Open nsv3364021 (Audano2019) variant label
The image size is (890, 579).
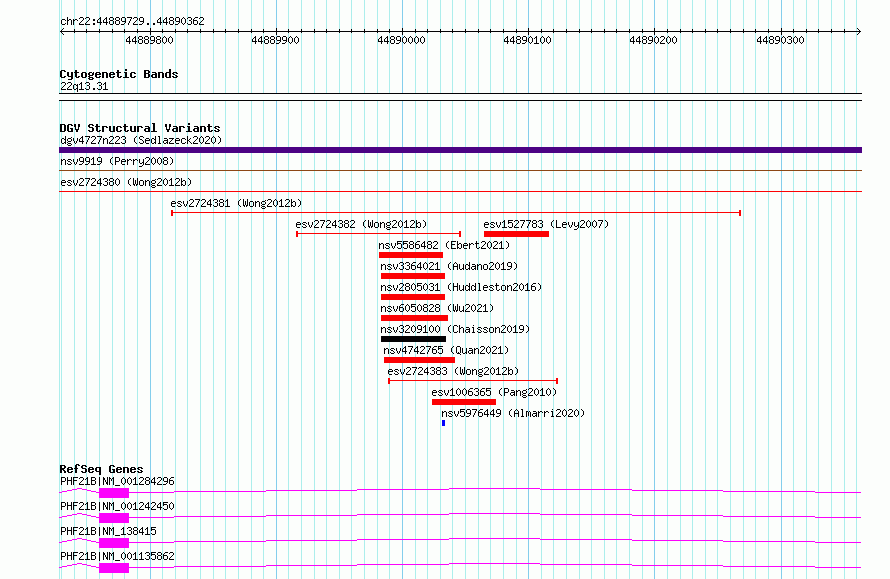tap(449, 266)
